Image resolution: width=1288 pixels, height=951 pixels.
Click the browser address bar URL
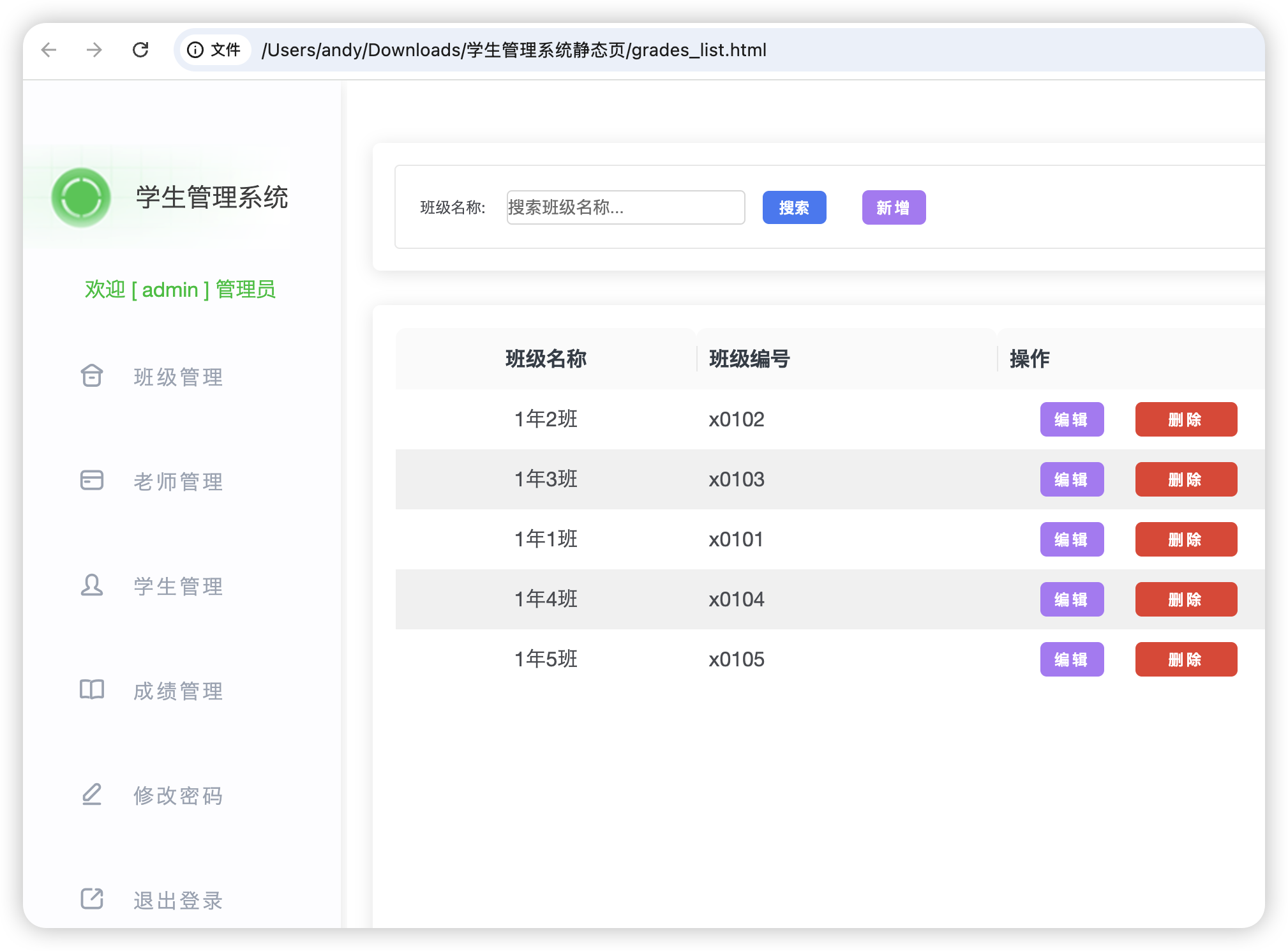pos(514,50)
